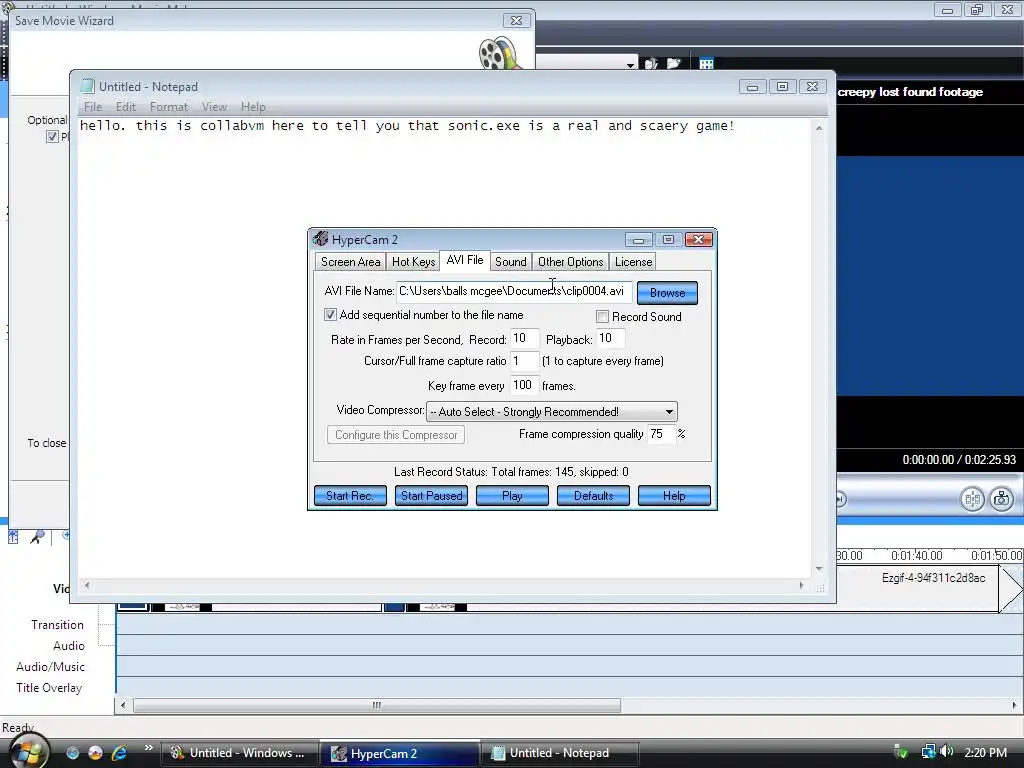
Task: Click the 0:01:40.00 timeline ruler mark
Action: (917, 556)
